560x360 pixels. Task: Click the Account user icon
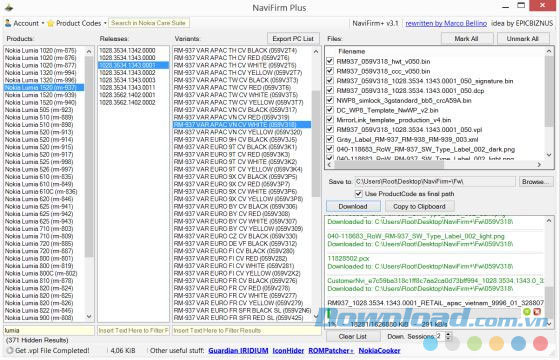point(8,23)
